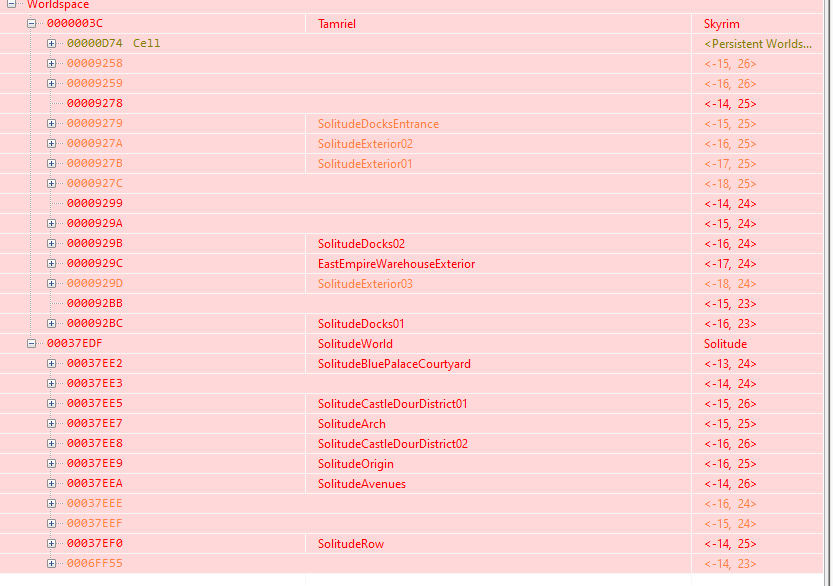Expand the 00037EE7 SolitudeArch row
The width and height of the screenshot is (833, 586).
pyautogui.click(x=52, y=423)
